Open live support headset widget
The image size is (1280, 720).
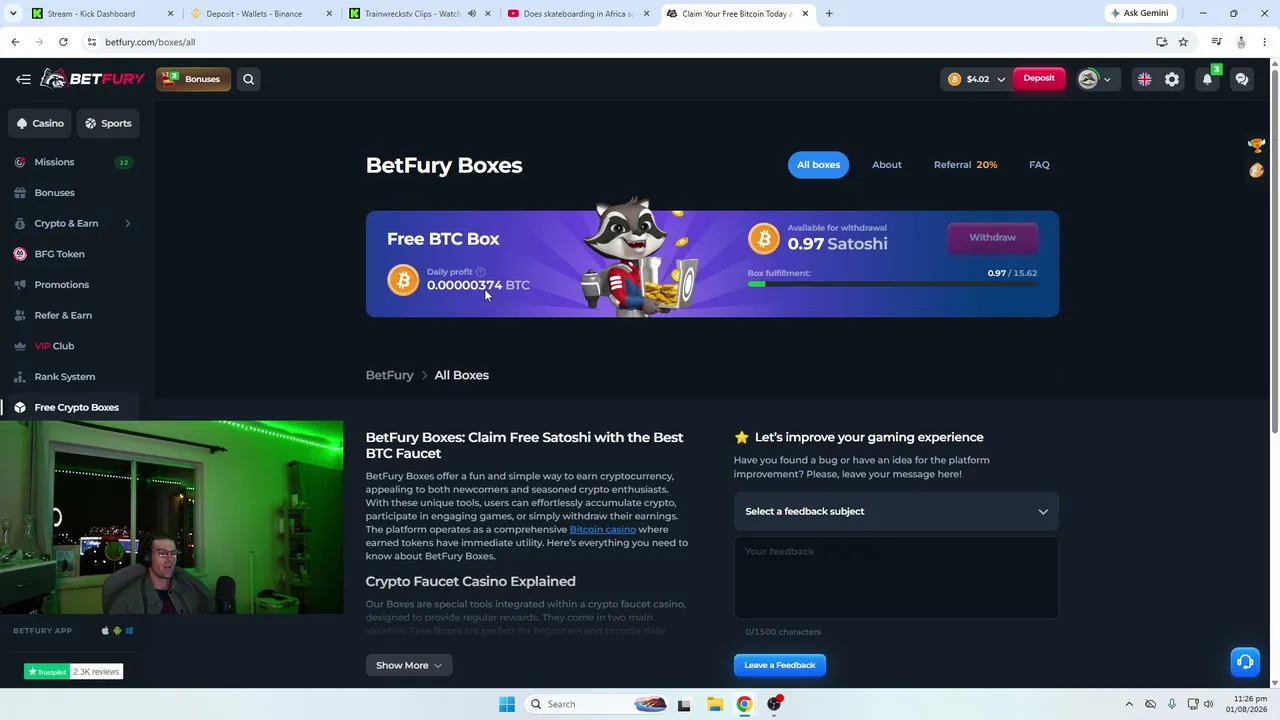click(1245, 662)
